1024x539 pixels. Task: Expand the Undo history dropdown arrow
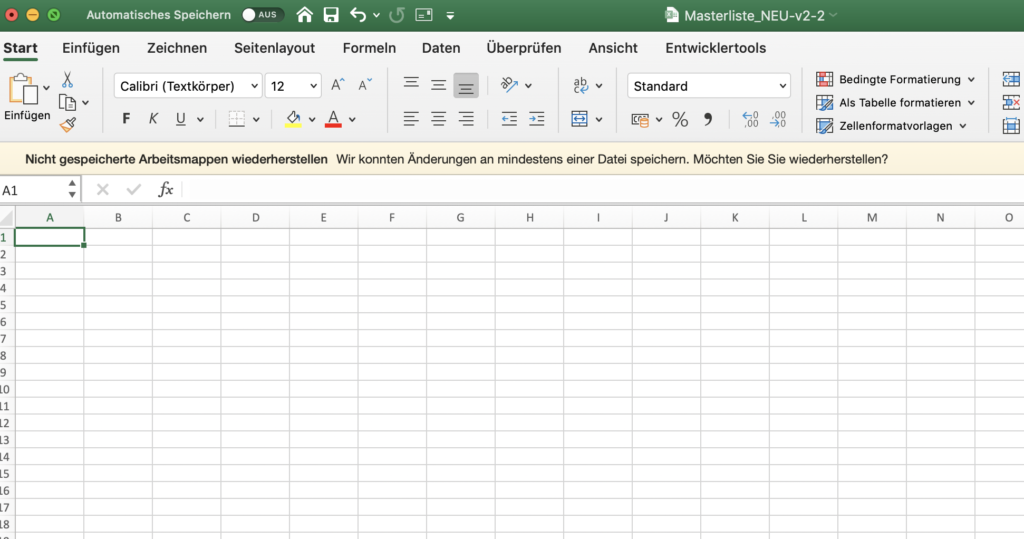click(377, 15)
